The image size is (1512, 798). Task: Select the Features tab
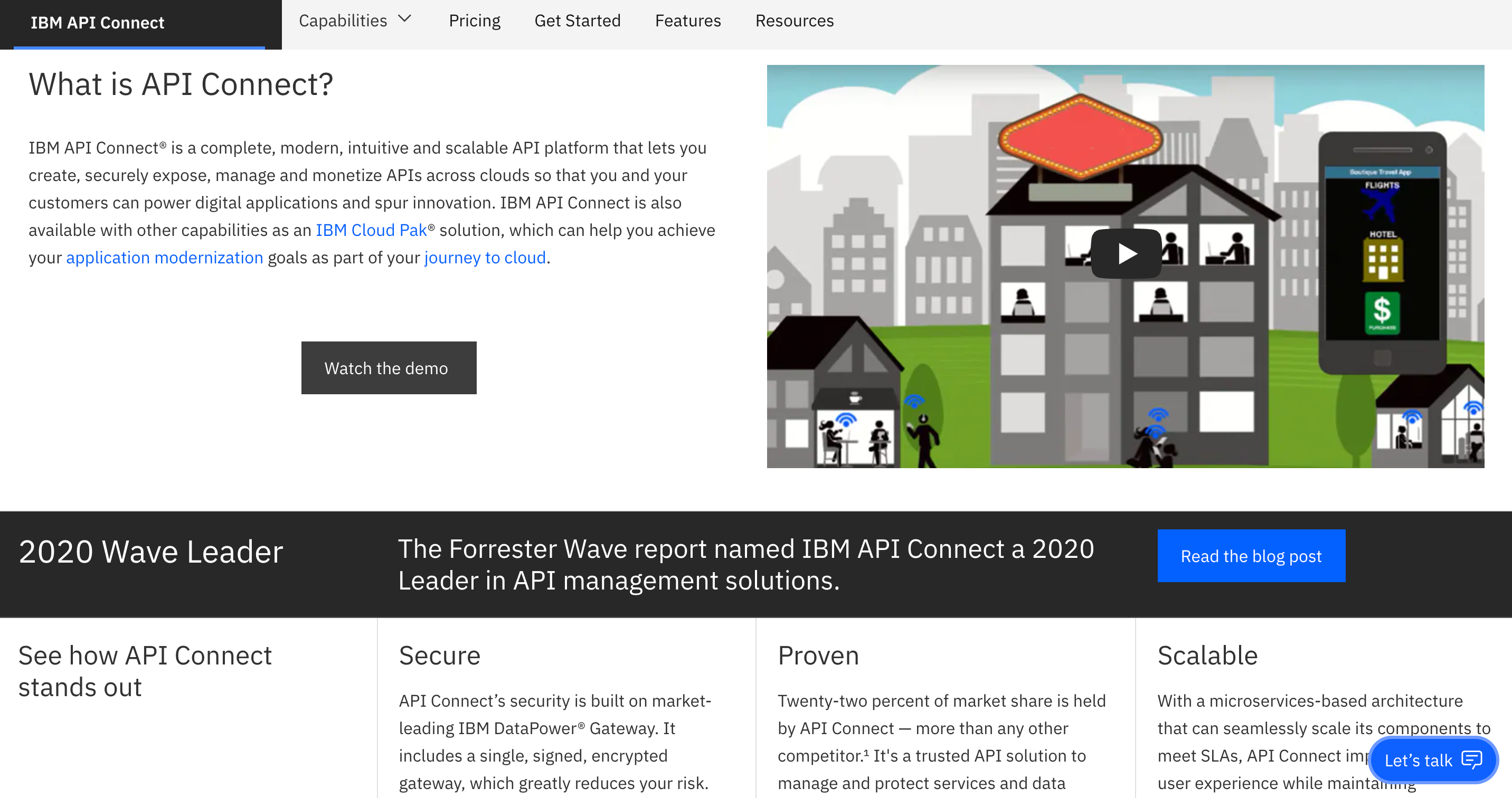[686, 20]
